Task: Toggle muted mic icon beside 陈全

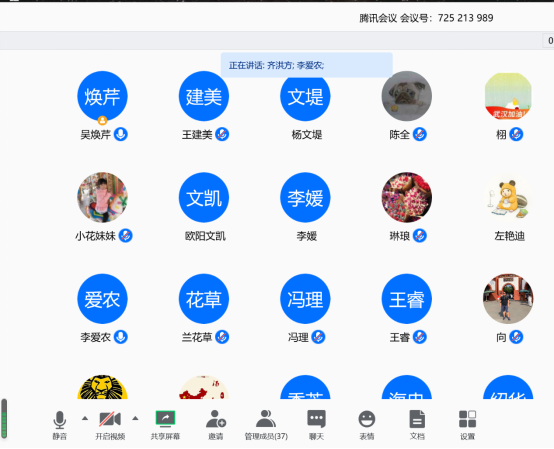Action: (x=420, y=134)
